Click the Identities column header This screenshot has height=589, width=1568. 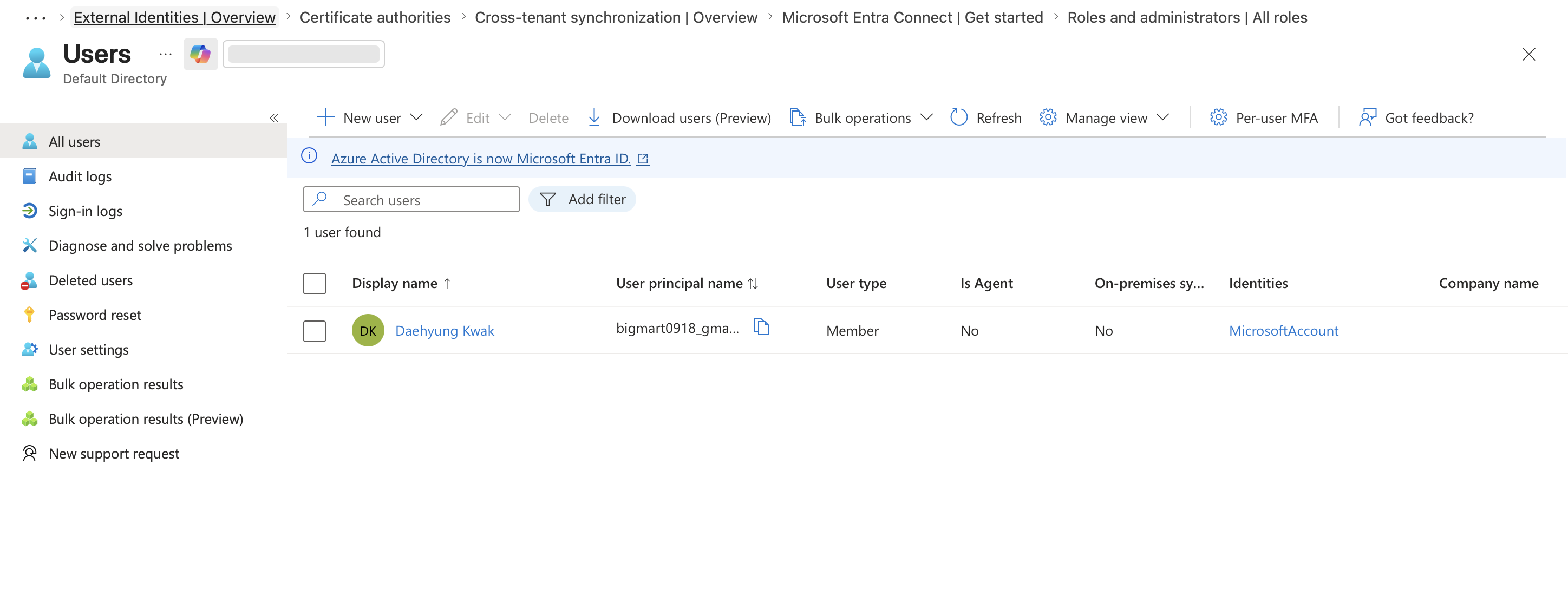point(1258,284)
